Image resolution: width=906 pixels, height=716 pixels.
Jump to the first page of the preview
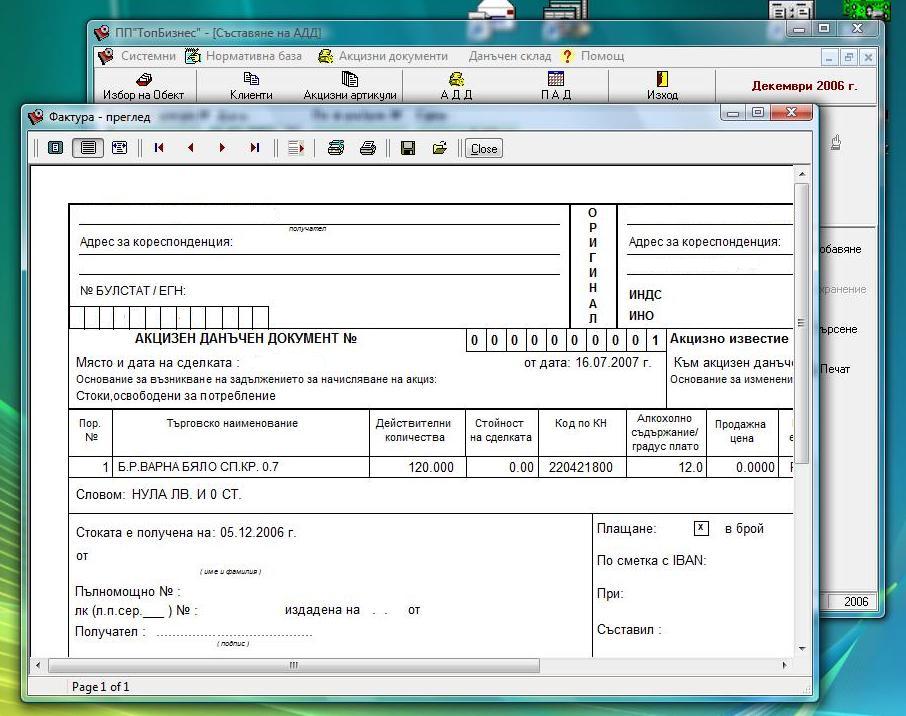point(159,148)
